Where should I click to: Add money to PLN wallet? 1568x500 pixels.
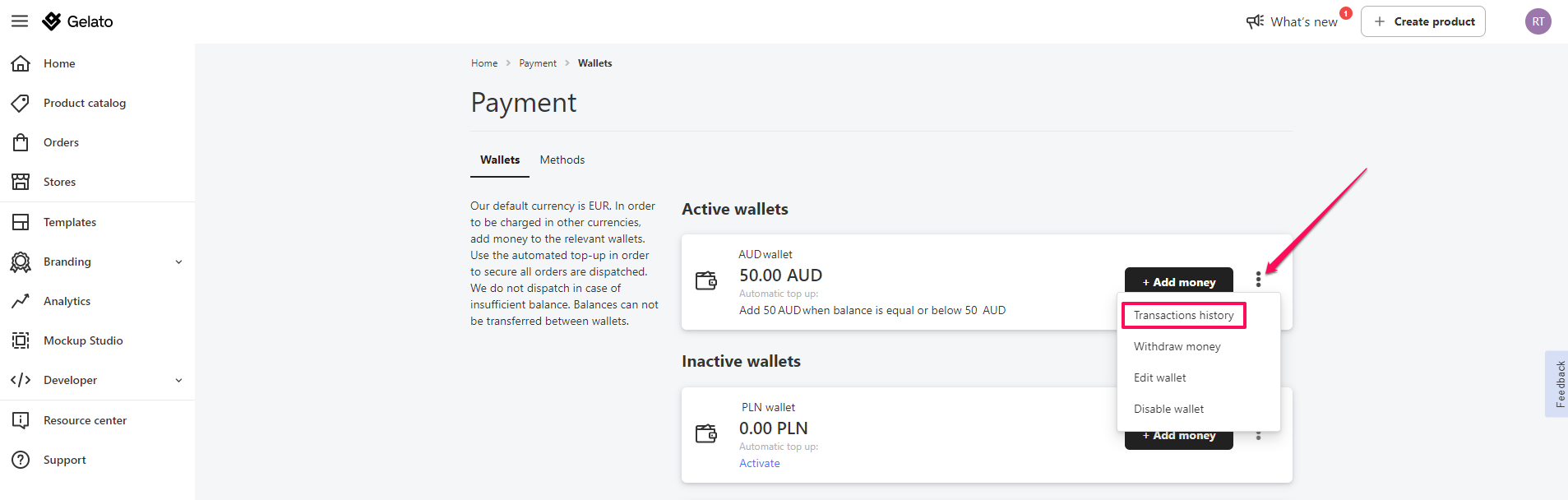coord(1178,439)
